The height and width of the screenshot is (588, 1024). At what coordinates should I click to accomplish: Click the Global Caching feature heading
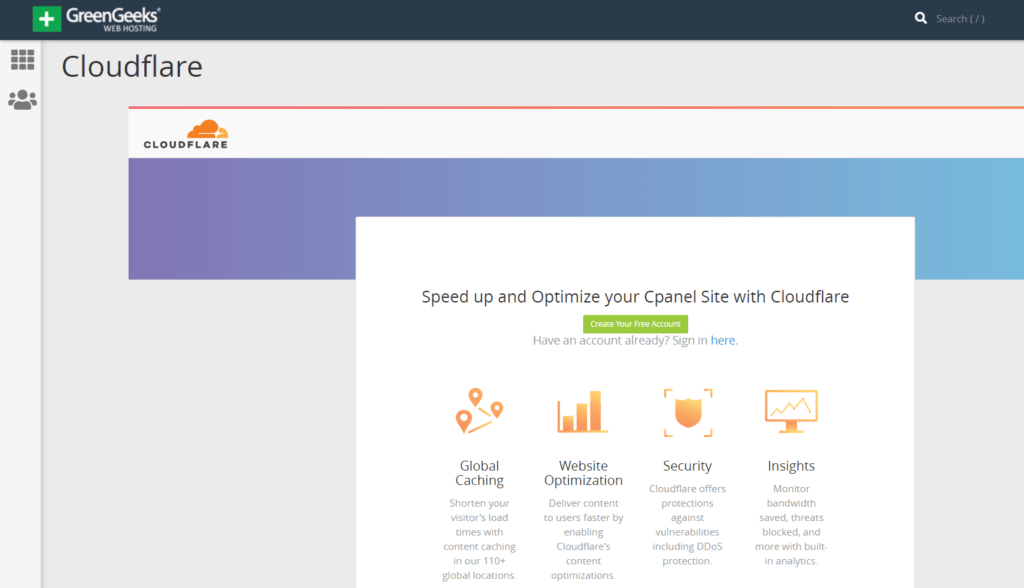click(x=479, y=473)
